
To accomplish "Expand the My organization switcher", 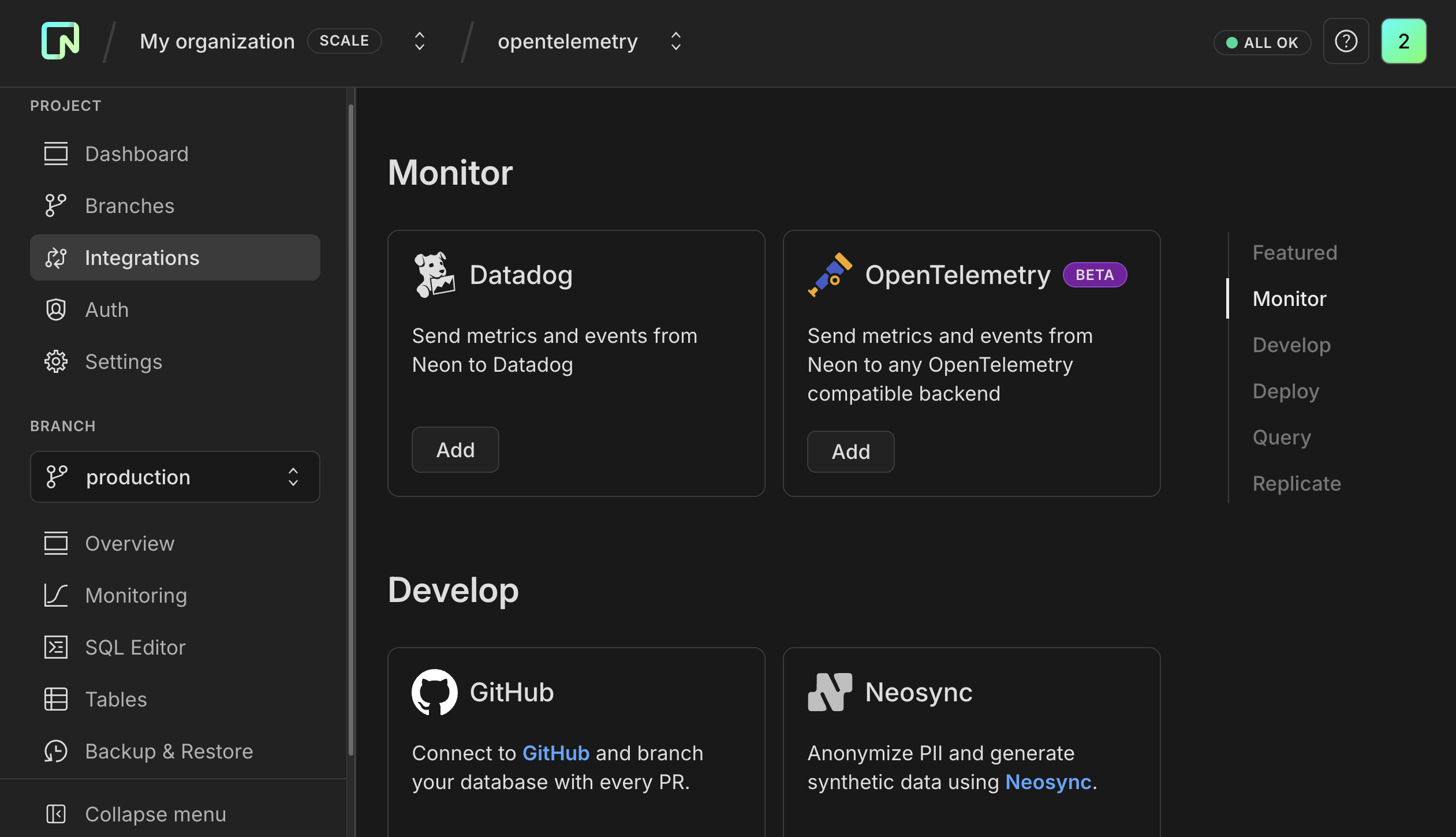I will [x=420, y=40].
